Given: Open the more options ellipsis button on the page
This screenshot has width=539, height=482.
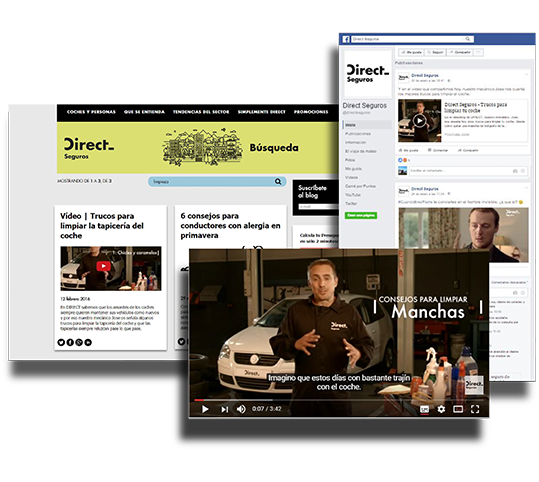Looking at the screenshot, I should click(478, 52).
